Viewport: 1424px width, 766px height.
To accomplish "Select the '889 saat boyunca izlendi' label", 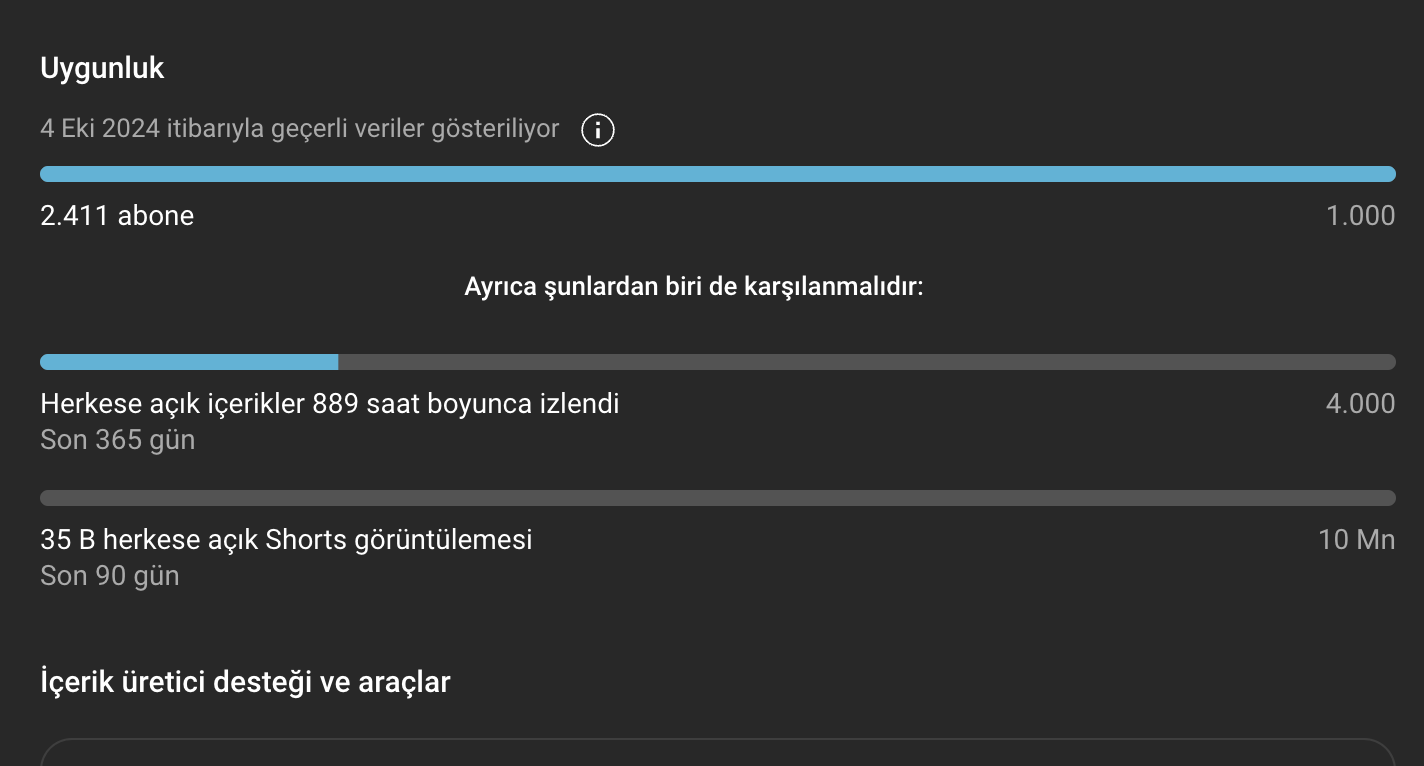I will (x=466, y=404).
